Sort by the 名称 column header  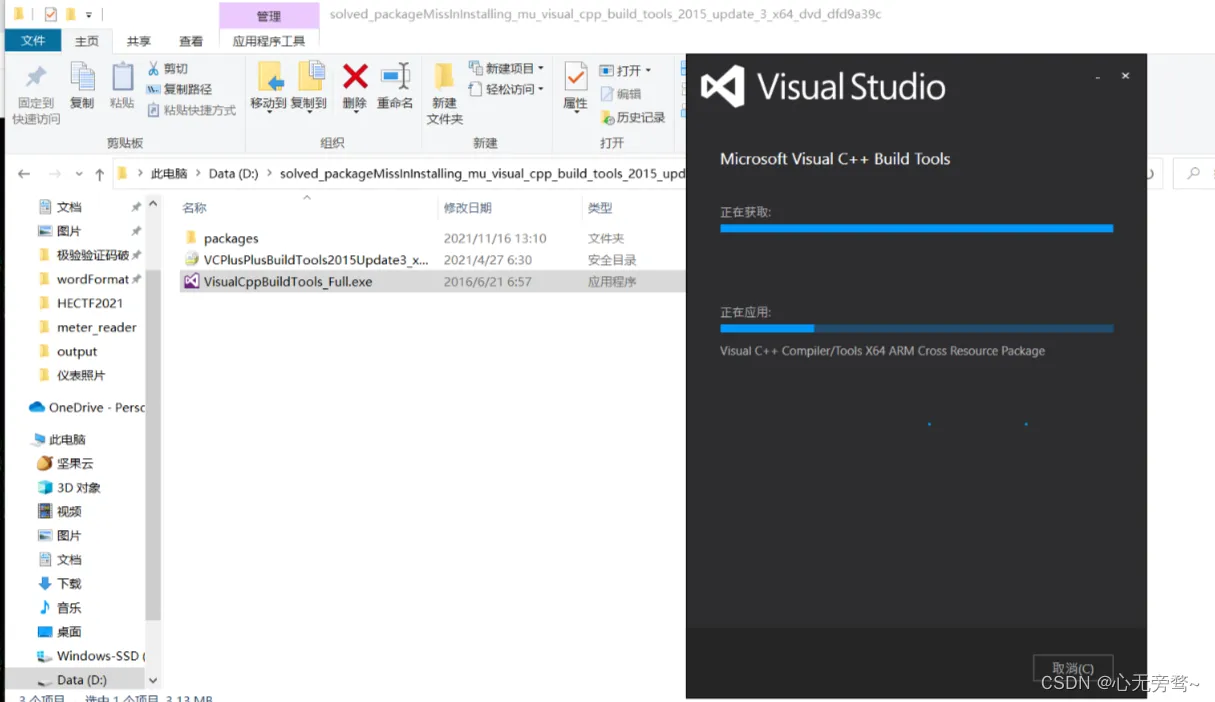tap(194, 208)
